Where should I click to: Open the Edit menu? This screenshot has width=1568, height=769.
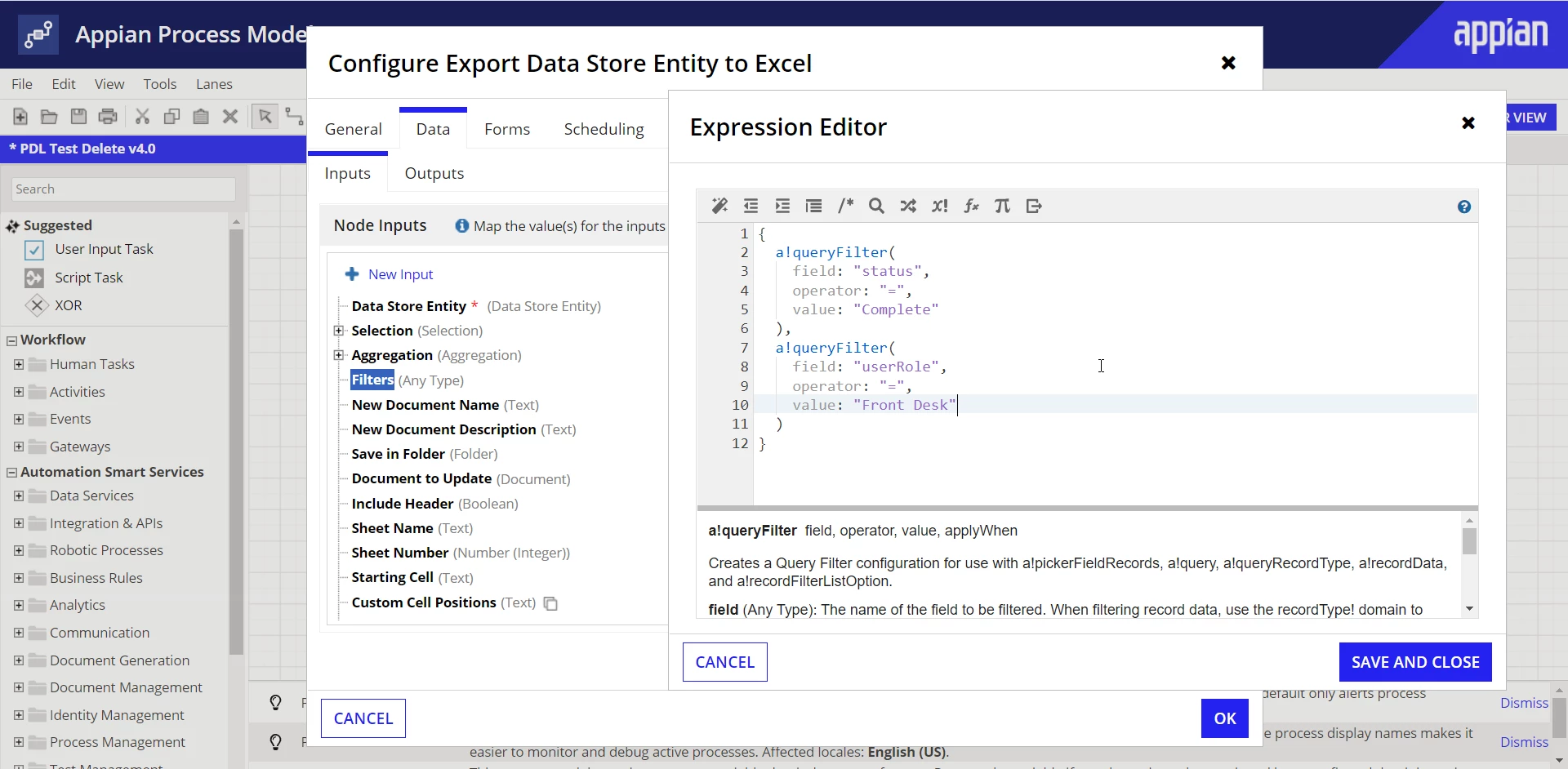64,84
